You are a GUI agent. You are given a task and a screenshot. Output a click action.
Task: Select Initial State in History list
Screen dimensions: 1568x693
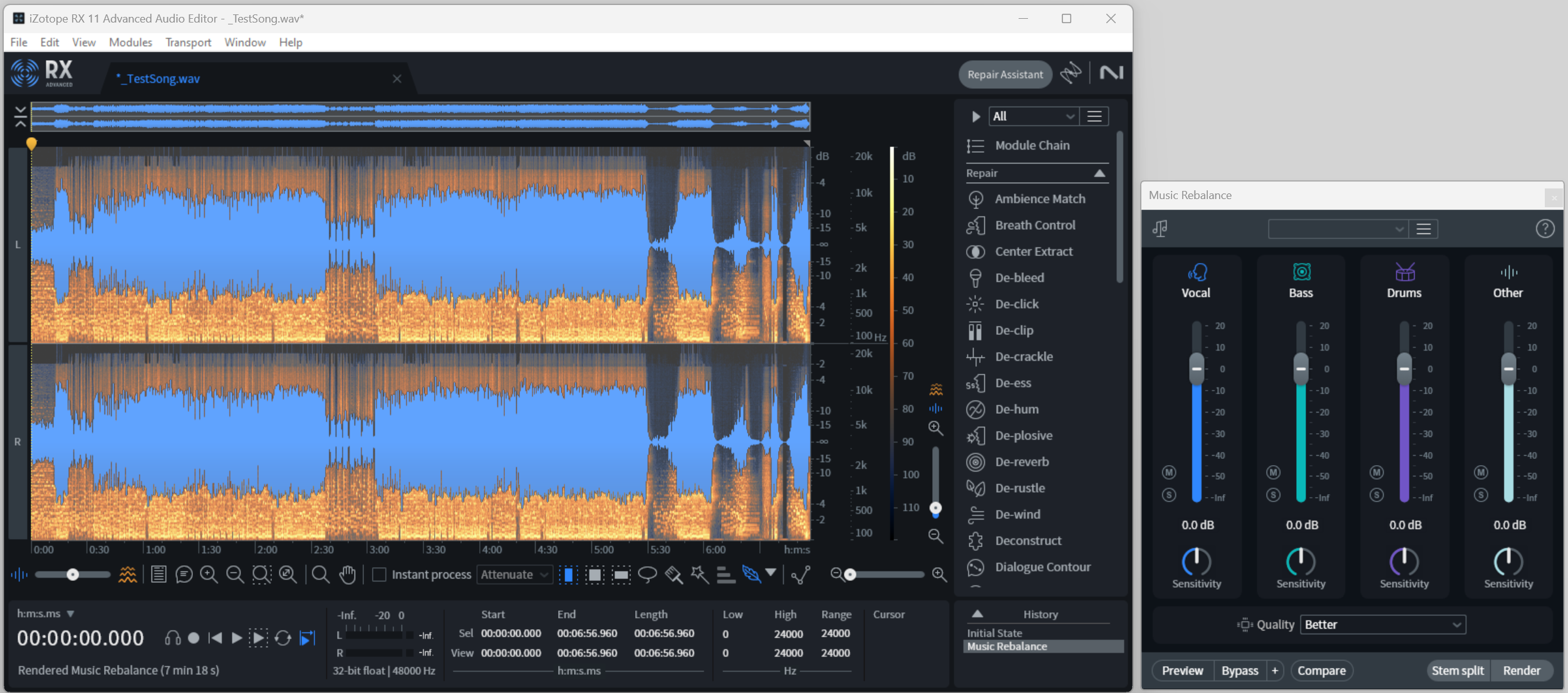click(994, 633)
